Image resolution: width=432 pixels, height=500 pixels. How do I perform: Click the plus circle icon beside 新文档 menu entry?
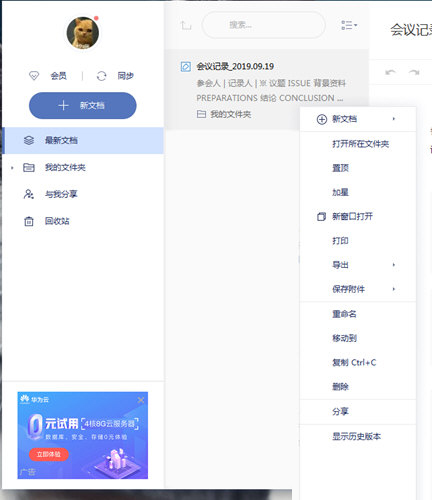tap(322, 119)
